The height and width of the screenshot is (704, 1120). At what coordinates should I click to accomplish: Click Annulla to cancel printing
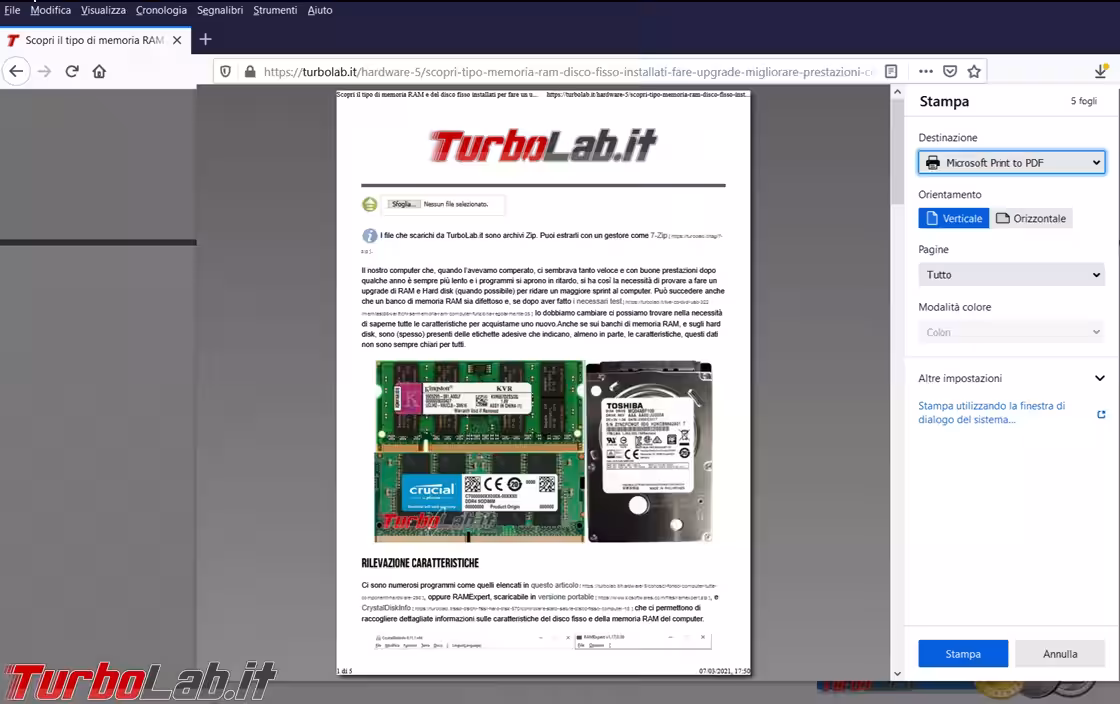coord(1060,654)
